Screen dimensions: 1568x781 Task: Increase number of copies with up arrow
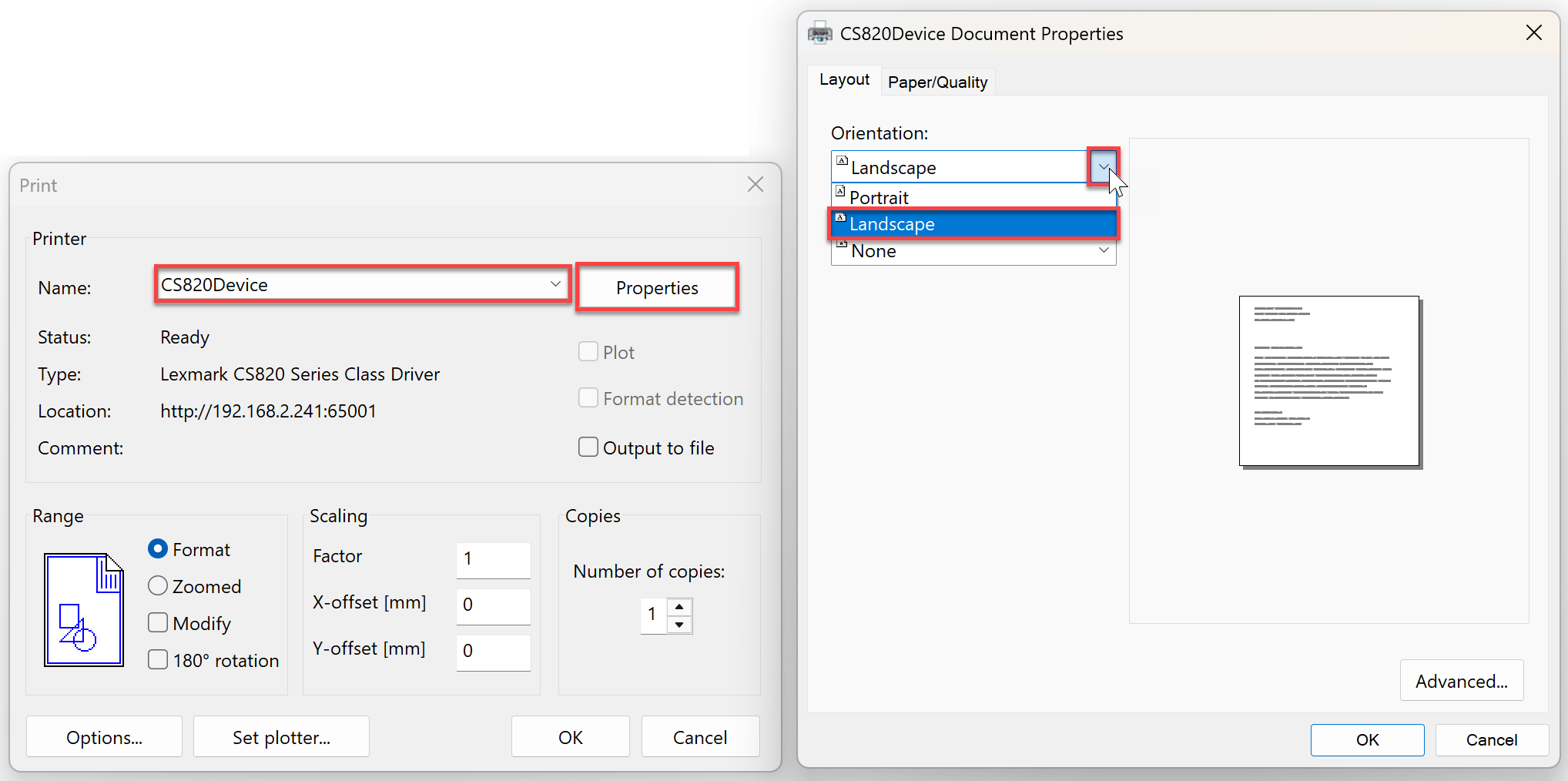point(679,607)
